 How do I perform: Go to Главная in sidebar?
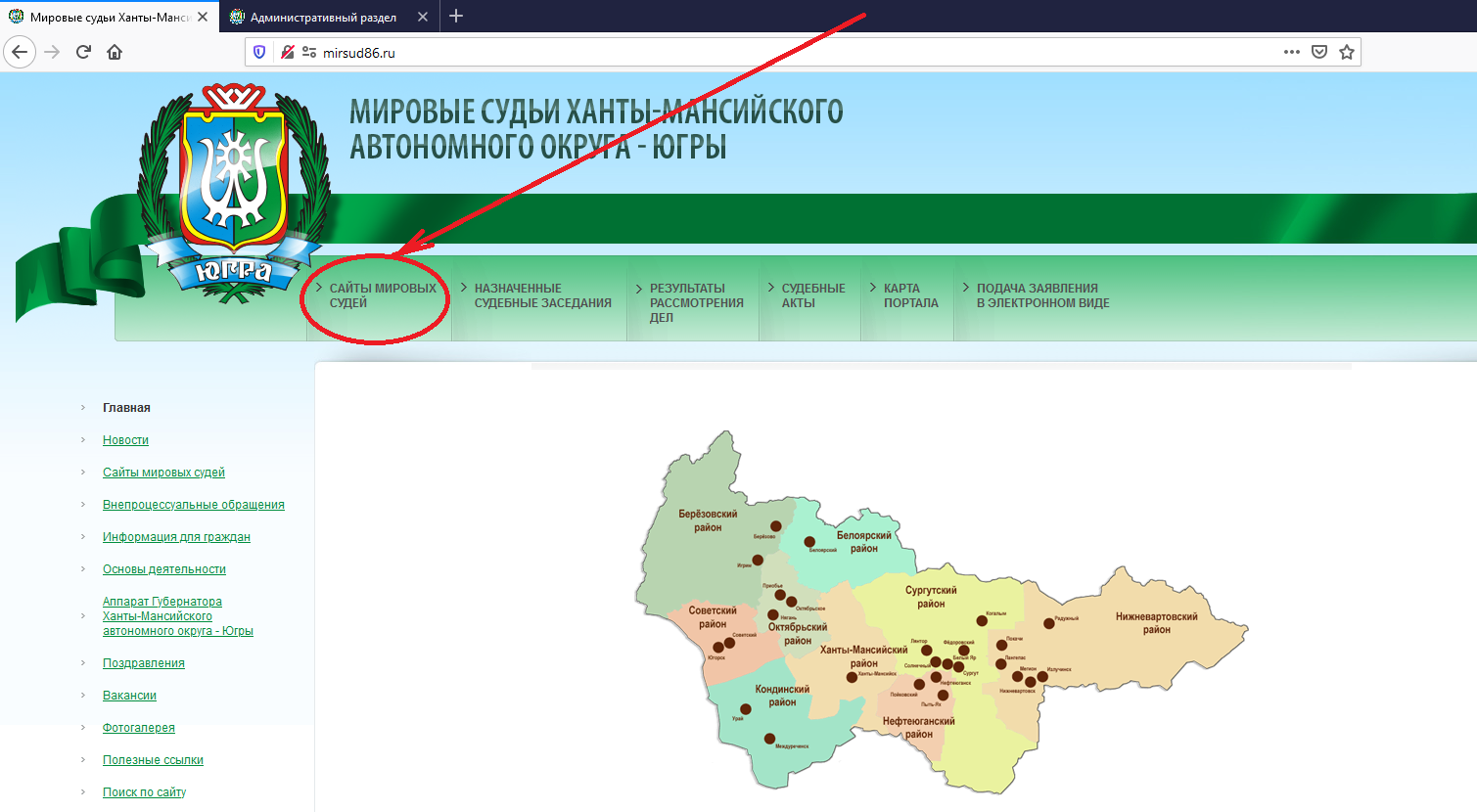[x=126, y=408]
